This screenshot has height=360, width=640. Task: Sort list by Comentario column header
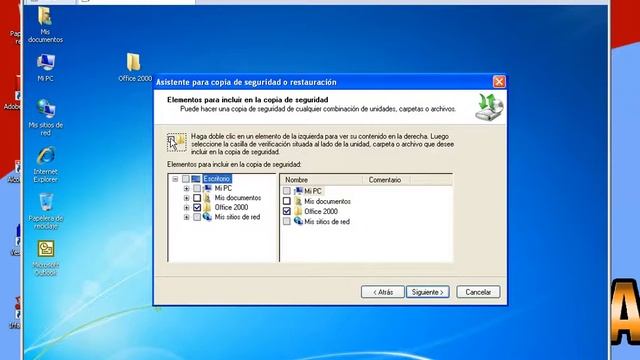point(386,180)
